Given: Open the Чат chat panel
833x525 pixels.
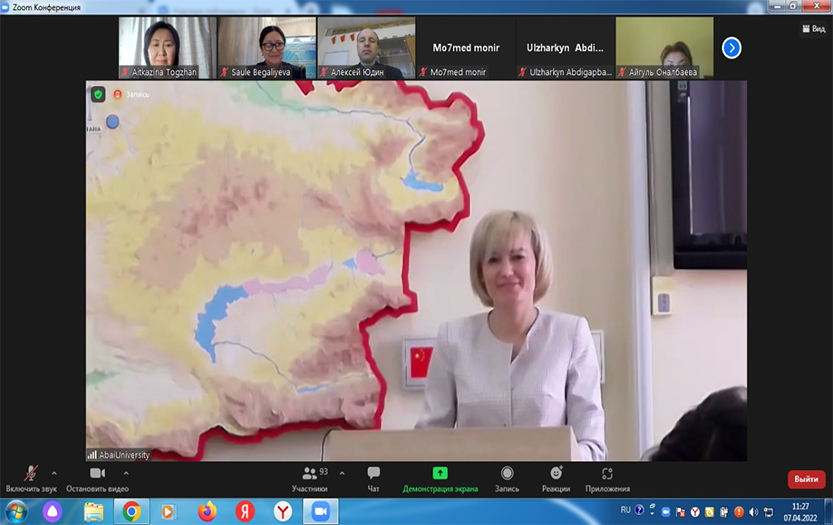Looking at the screenshot, I should point(373,478).
